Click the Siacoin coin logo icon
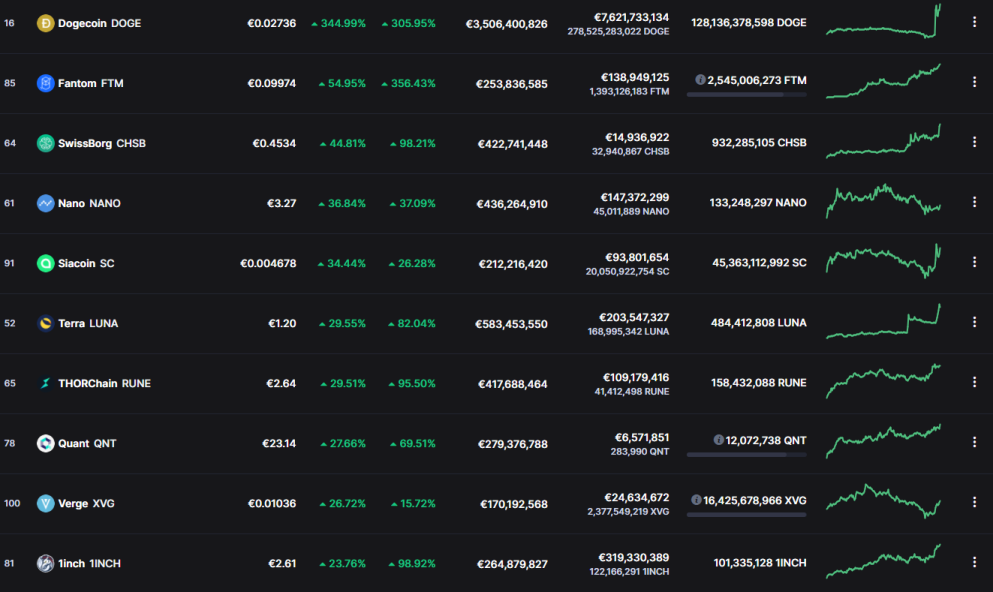Screen dimensions: 993x592 click(x=45, y=263)
